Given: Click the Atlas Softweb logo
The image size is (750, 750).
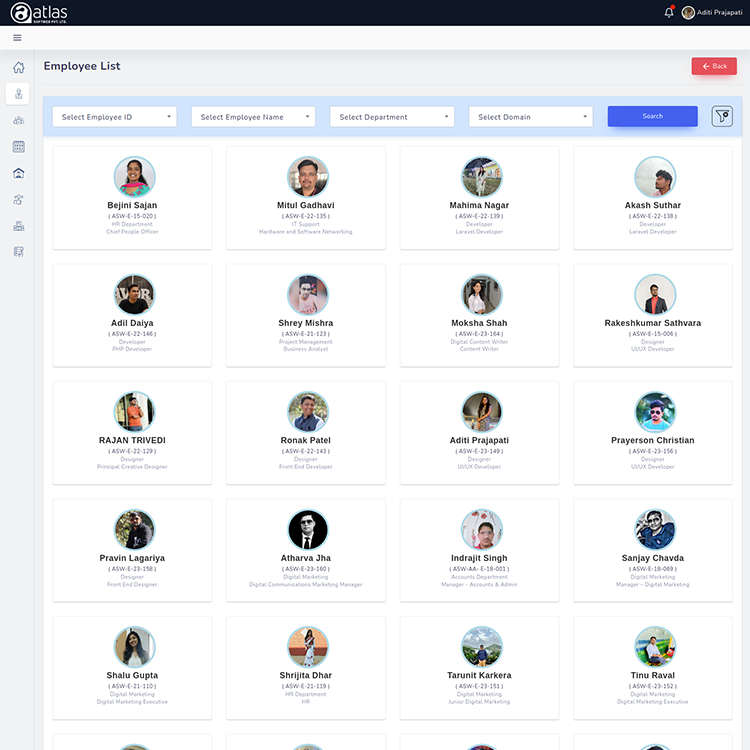Looking at the screenshot, I should 40,13.
